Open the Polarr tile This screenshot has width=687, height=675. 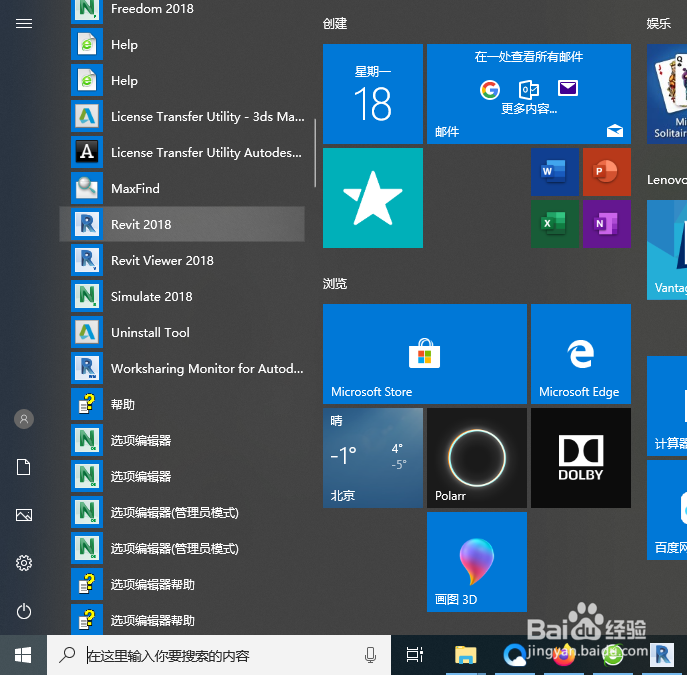(477, 458)
